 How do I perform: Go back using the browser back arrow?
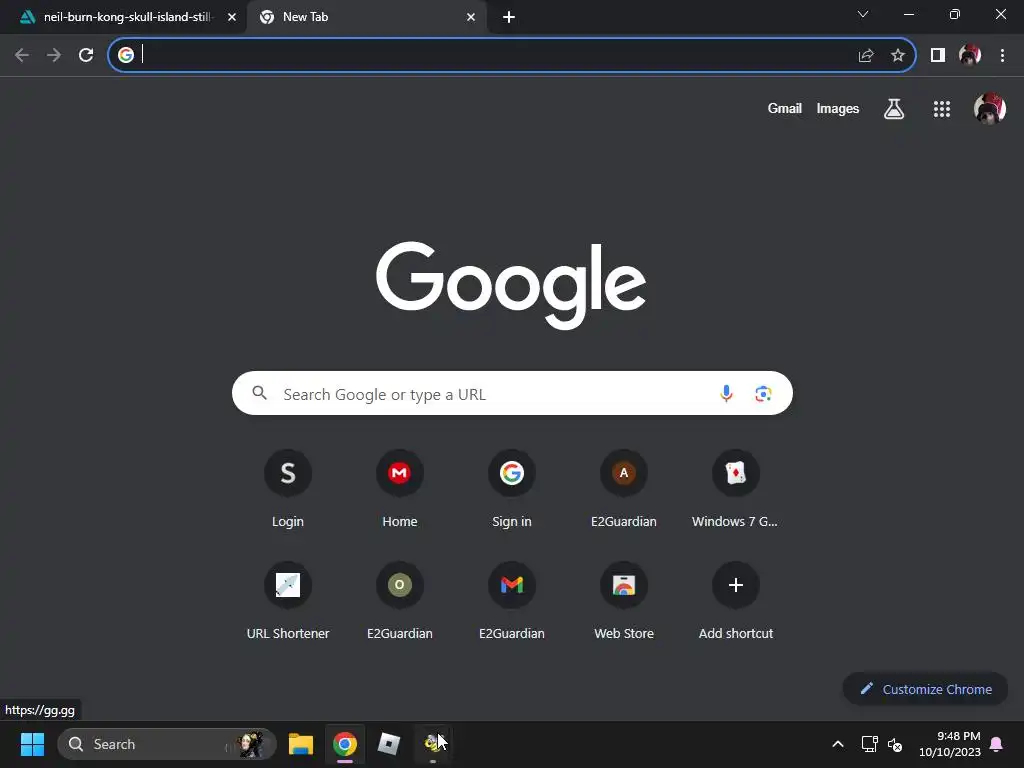22,55
